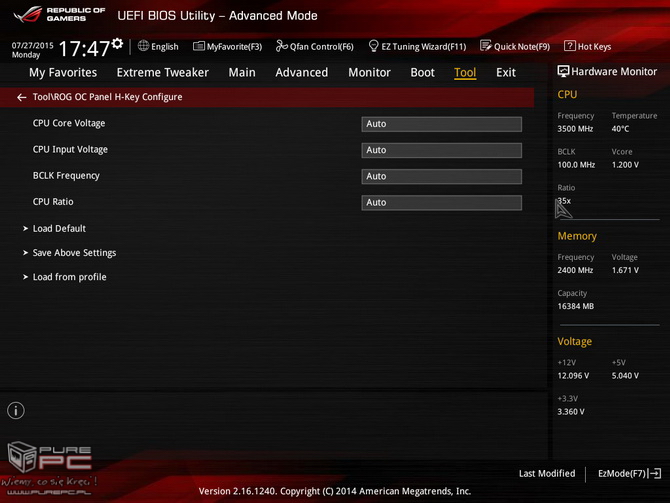Expand the Save Above Settings arrow
This screenshot has height=503, width=670.
coord(26,253)
